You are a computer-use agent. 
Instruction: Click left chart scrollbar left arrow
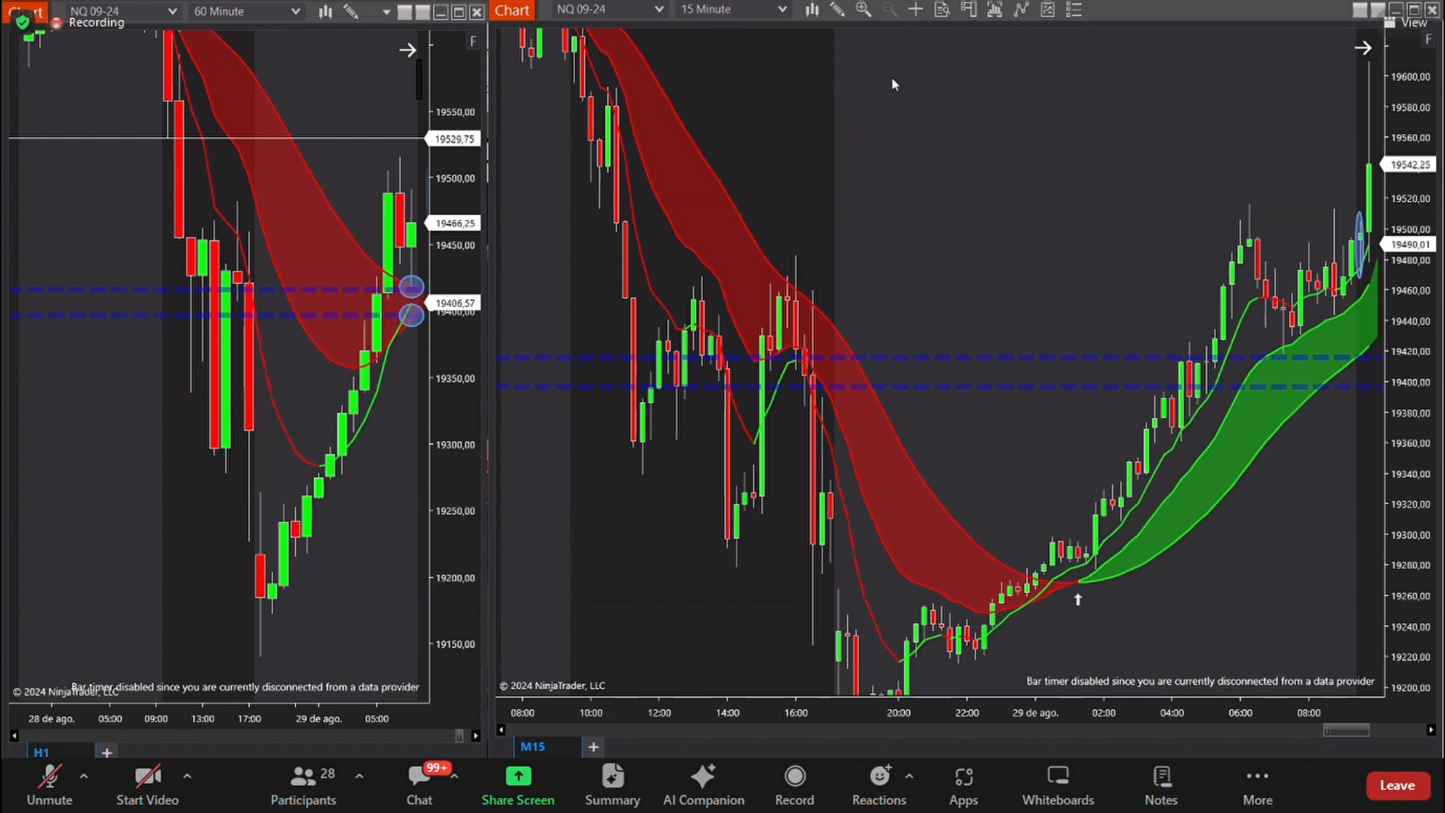pos(14,736)
